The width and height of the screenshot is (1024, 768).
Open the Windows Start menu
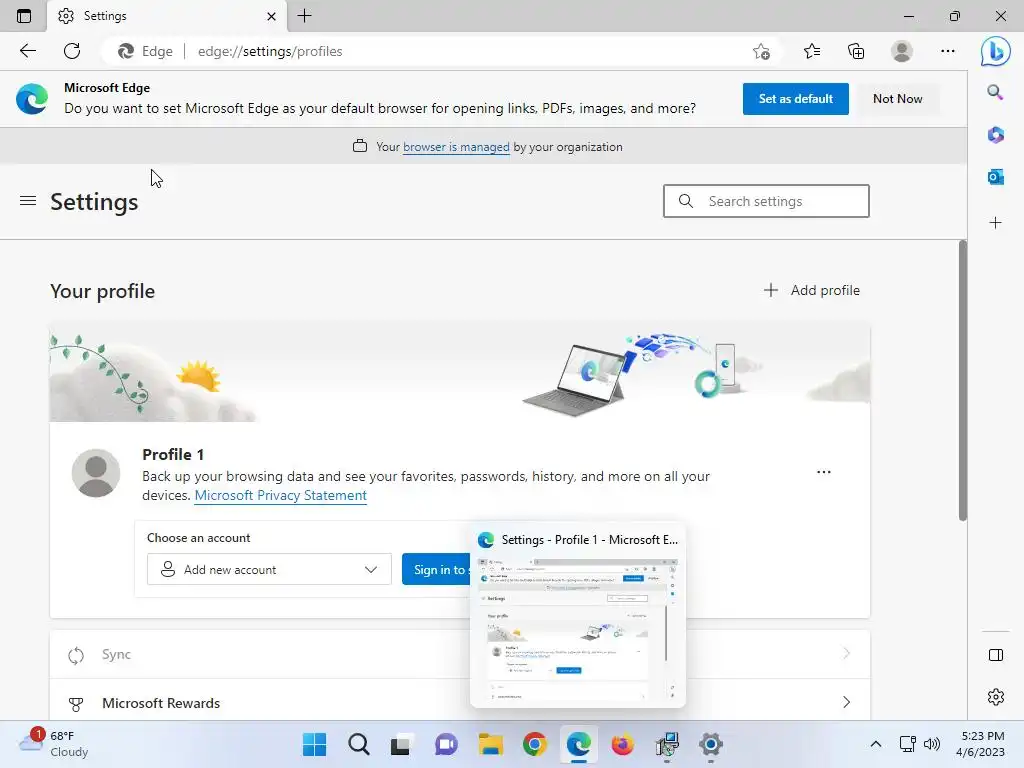click(314, 744)
